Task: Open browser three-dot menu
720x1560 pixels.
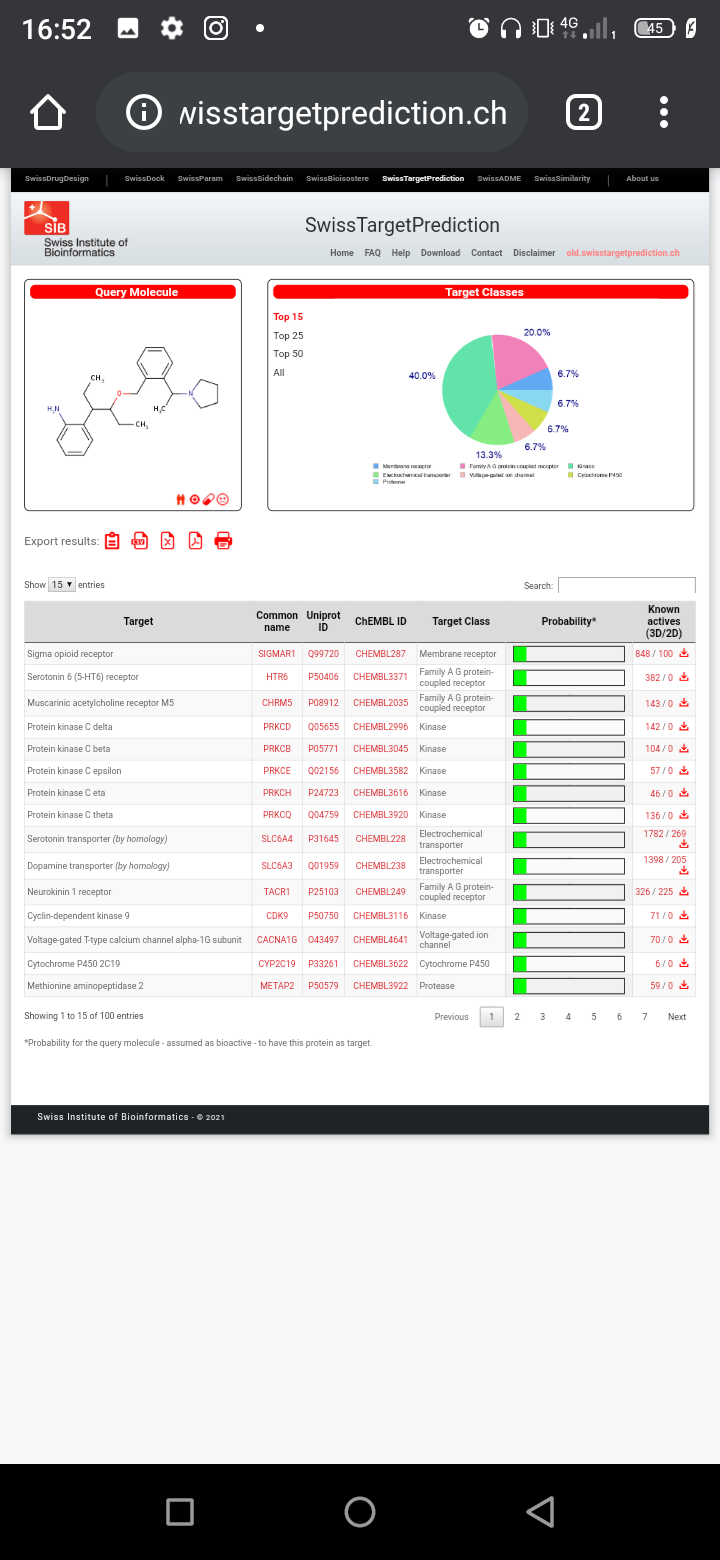Action: (x=664, y=113)
